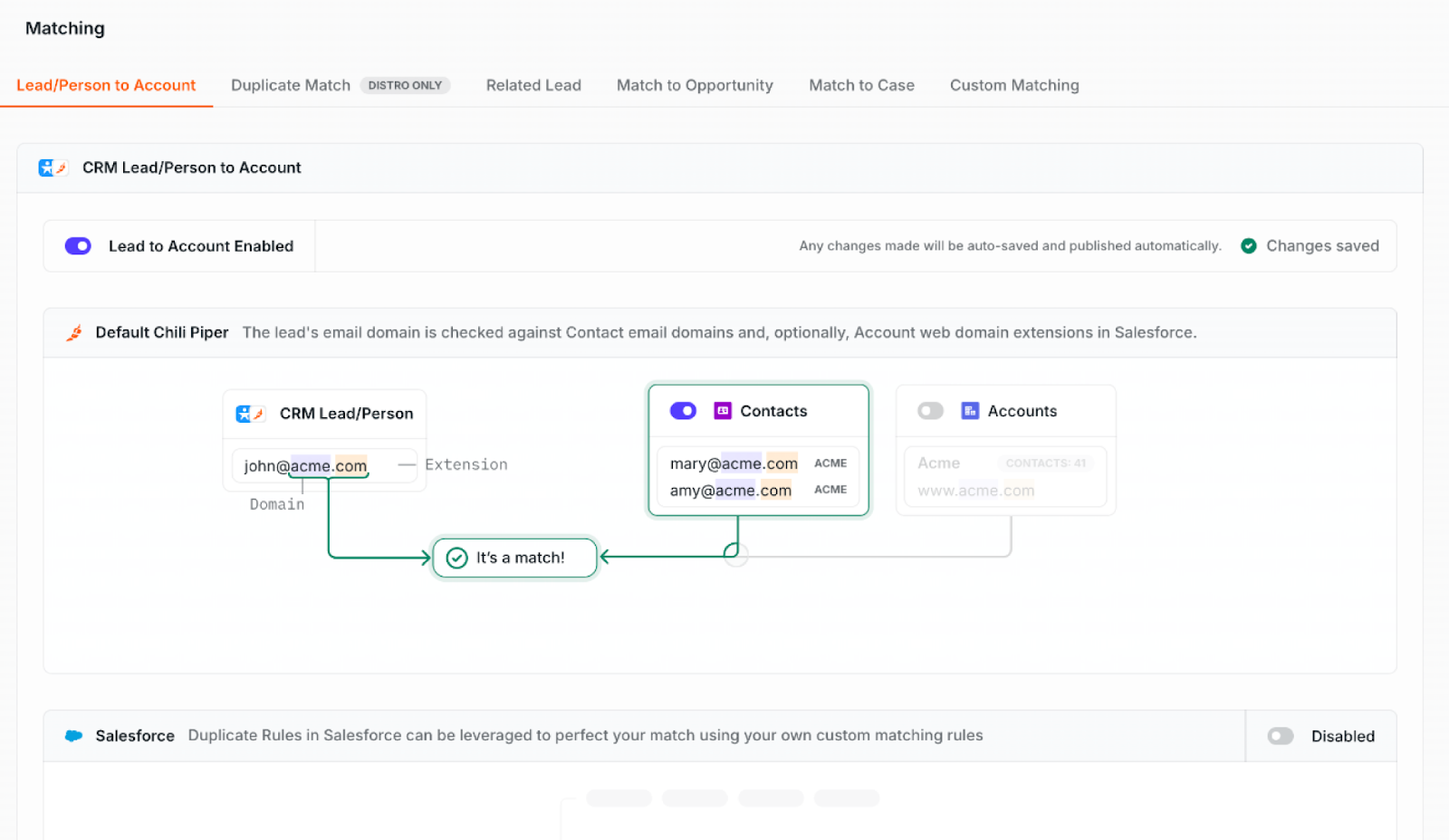
Task: Click the ACME tag beside amy@acme.com
Action: pyautogui.click(x=830, y=489)
